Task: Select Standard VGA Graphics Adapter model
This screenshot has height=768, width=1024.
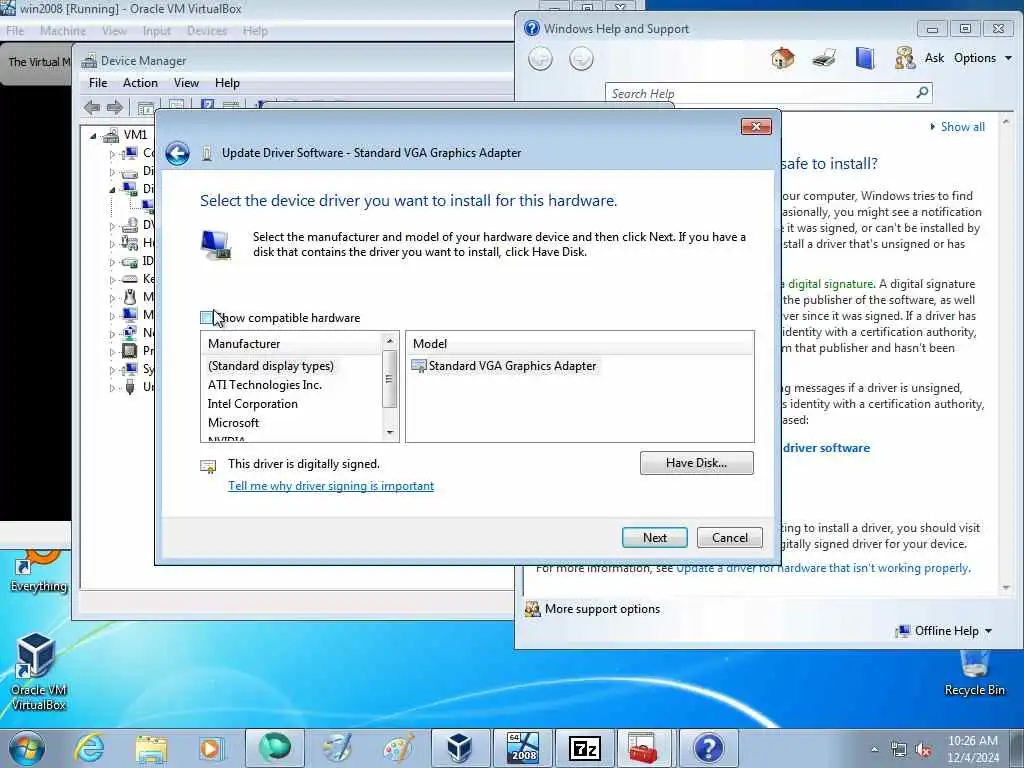Action: click(x=504, y=366)
